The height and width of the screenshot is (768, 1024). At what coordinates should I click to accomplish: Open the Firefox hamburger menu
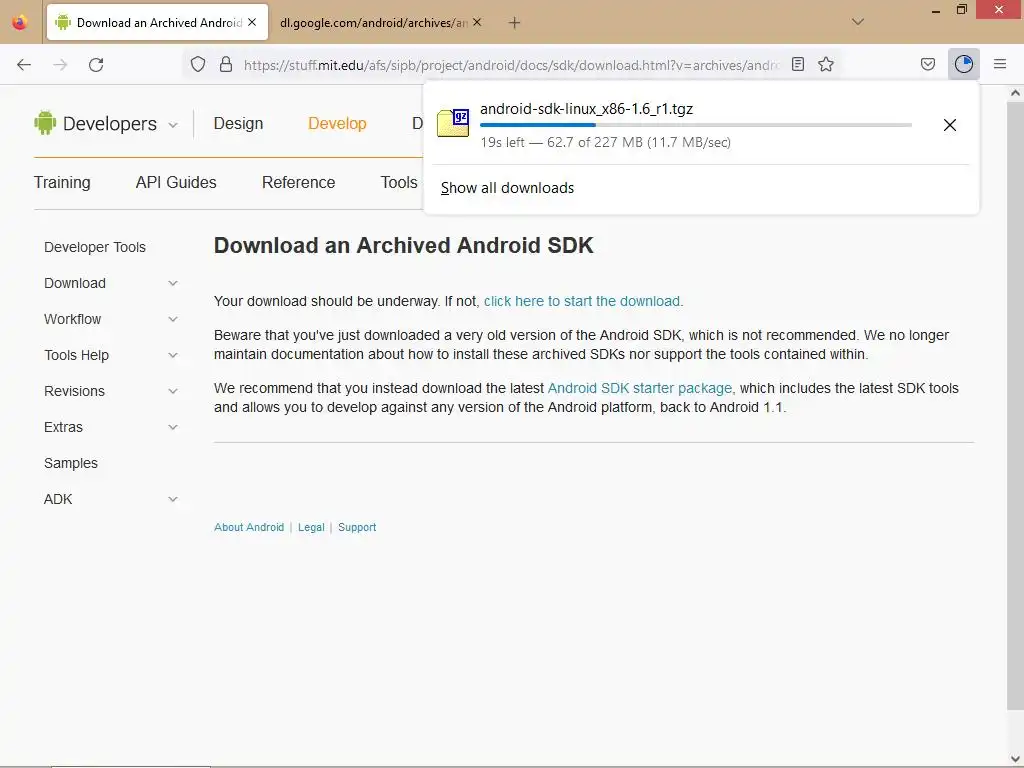click(1000, 64)
